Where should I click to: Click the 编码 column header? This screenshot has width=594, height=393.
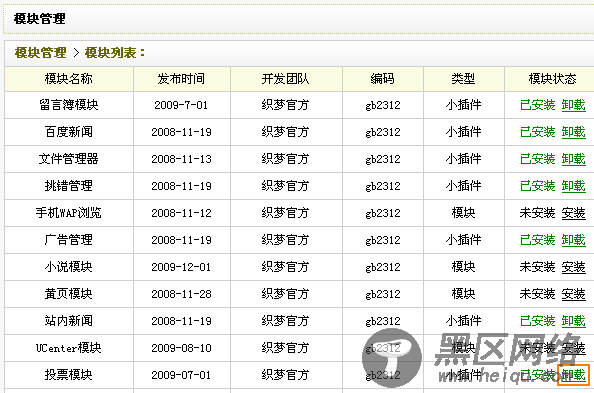(x=382, y=79)
